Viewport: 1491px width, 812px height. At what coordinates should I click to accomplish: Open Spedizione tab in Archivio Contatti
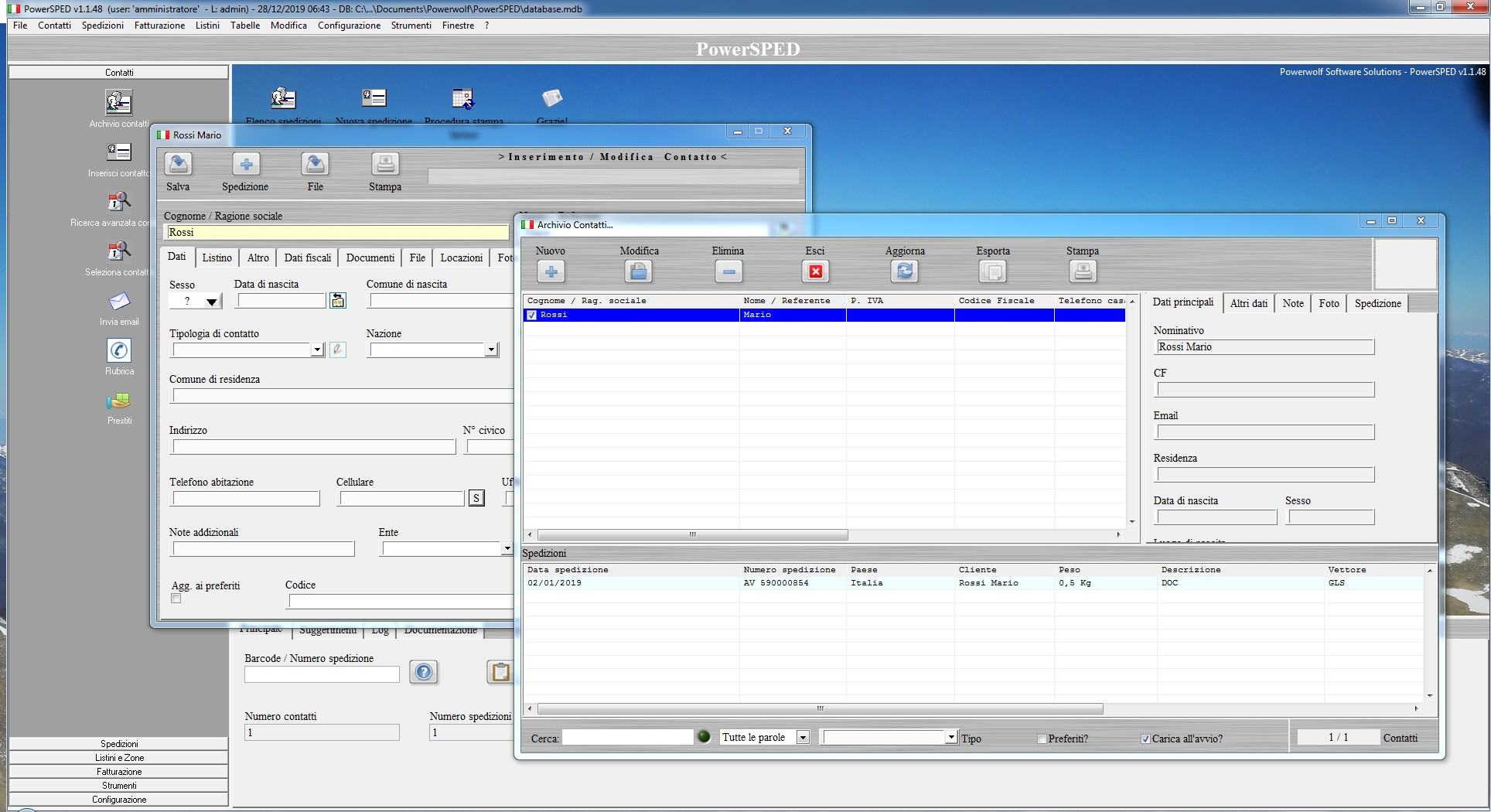(1377, 303)
